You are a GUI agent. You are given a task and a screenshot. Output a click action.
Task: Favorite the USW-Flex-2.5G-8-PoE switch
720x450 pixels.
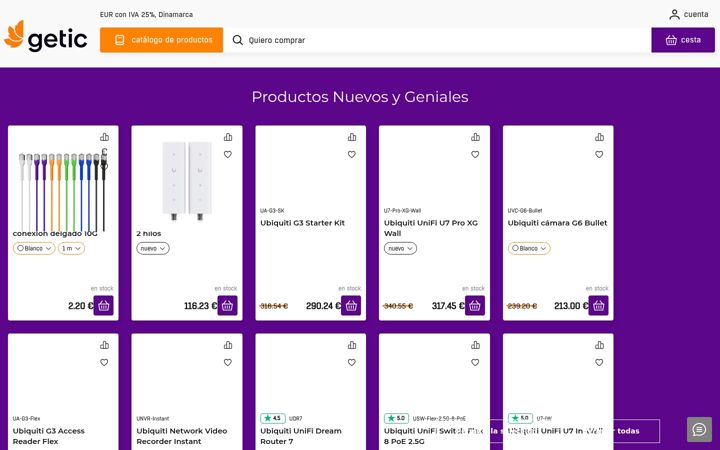click(475, 363)
